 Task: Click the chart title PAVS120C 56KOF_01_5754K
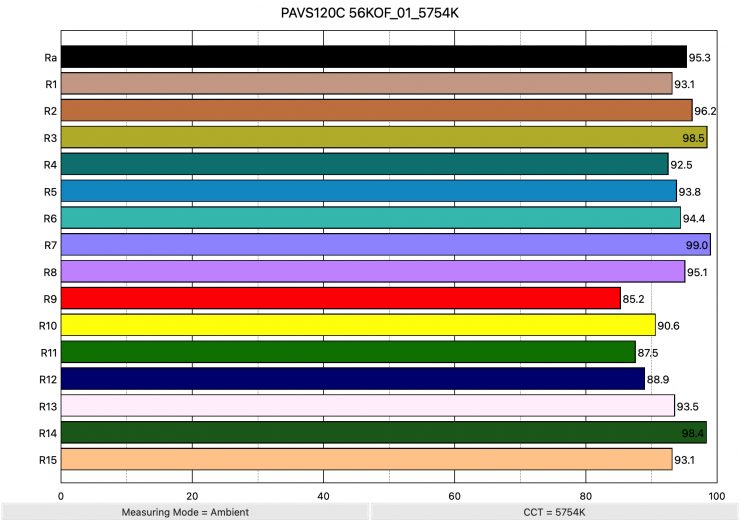(x=370, y=14)
